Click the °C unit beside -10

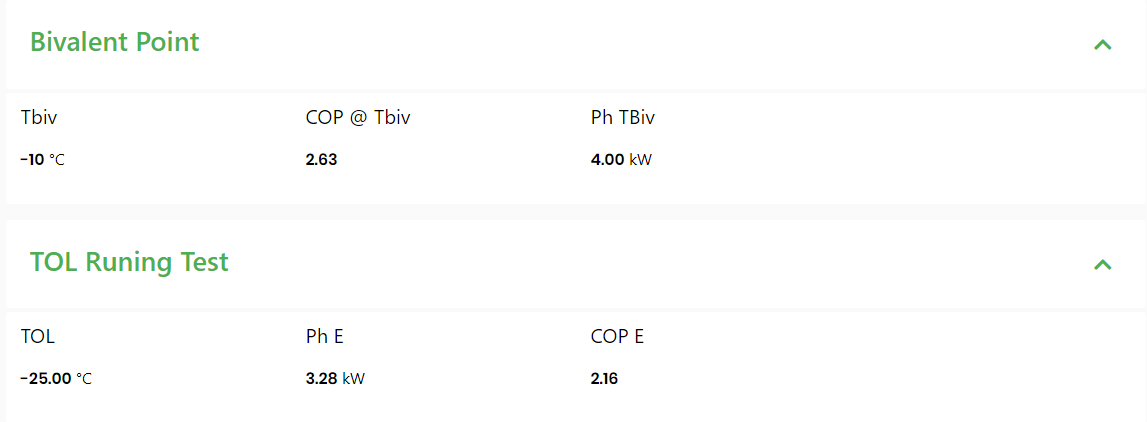pyautogui.click(x=57, y=160)
